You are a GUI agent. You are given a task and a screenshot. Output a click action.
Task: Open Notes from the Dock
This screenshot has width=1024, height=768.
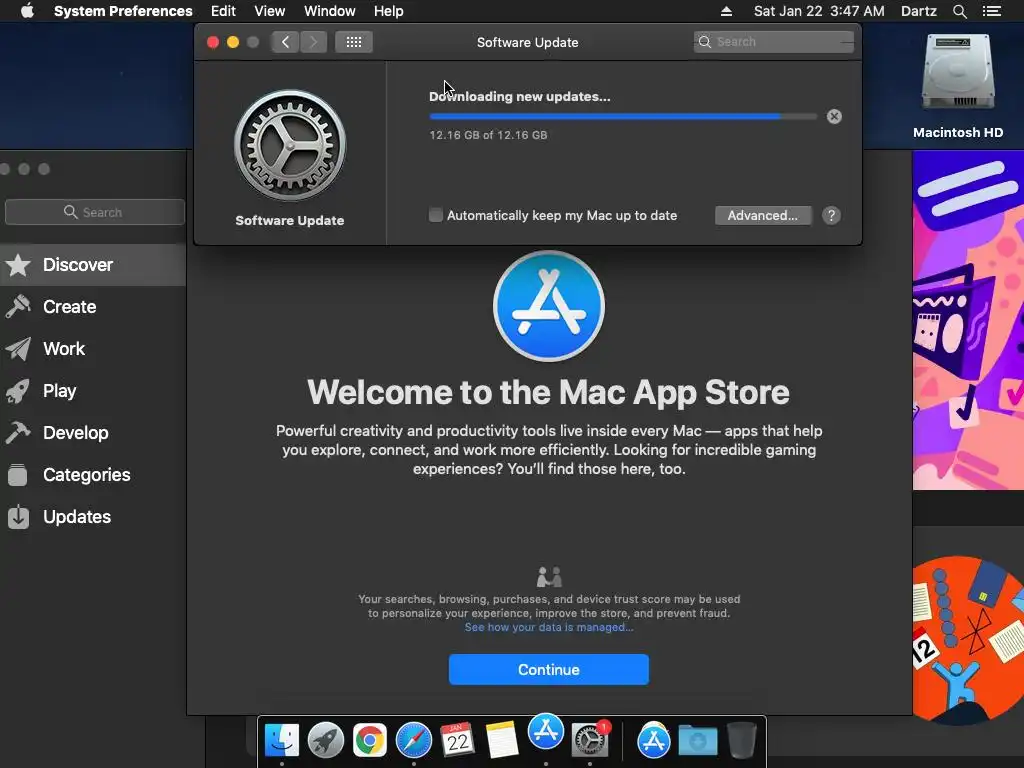(x=502, y=741)
